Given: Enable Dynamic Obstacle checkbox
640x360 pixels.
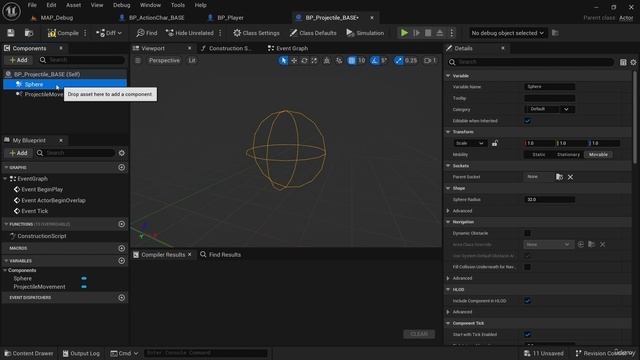Looking at the screenshot, I should point(527,233).
